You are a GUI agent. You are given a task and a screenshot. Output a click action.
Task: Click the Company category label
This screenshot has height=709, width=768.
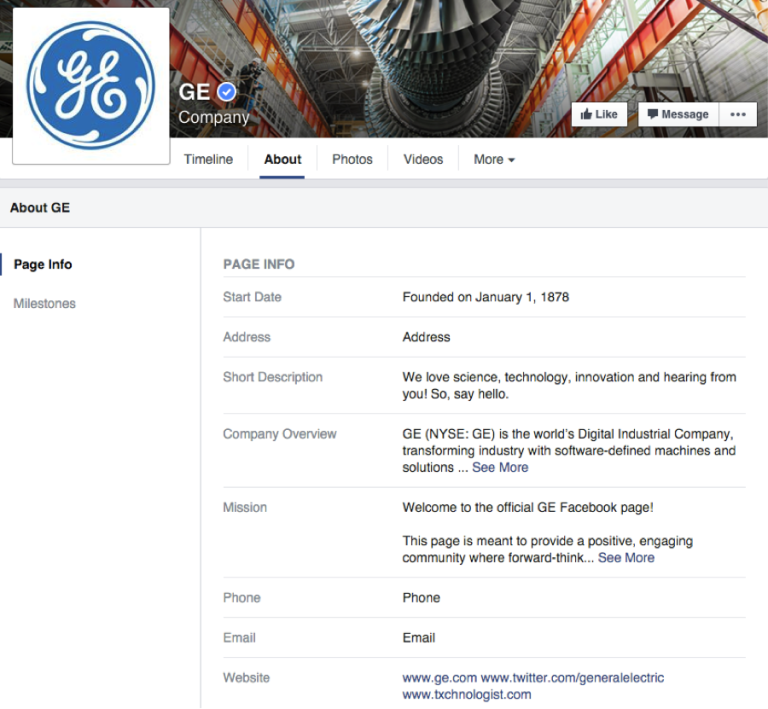[214, 118]
